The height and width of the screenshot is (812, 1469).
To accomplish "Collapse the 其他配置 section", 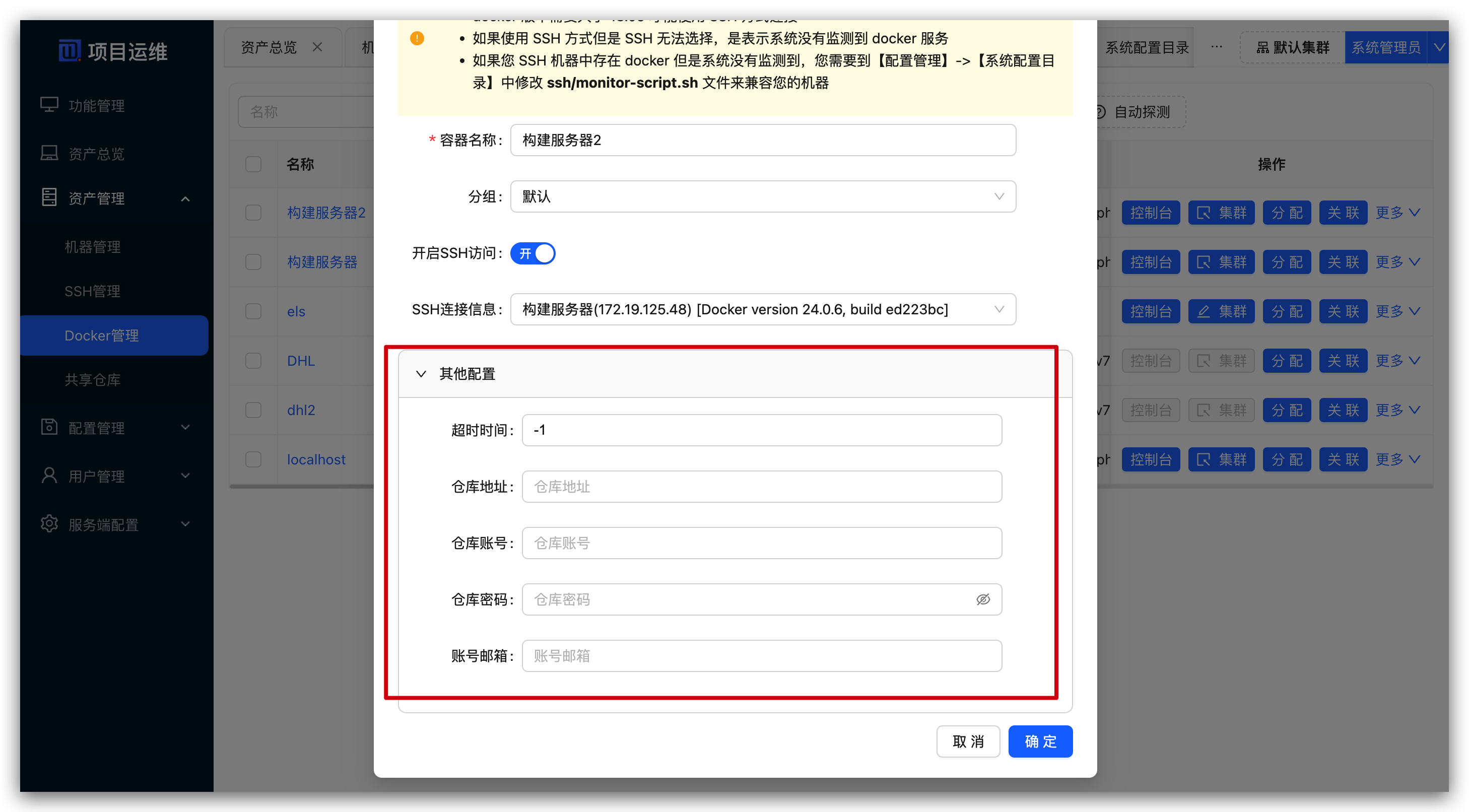I will click(422, 373).
